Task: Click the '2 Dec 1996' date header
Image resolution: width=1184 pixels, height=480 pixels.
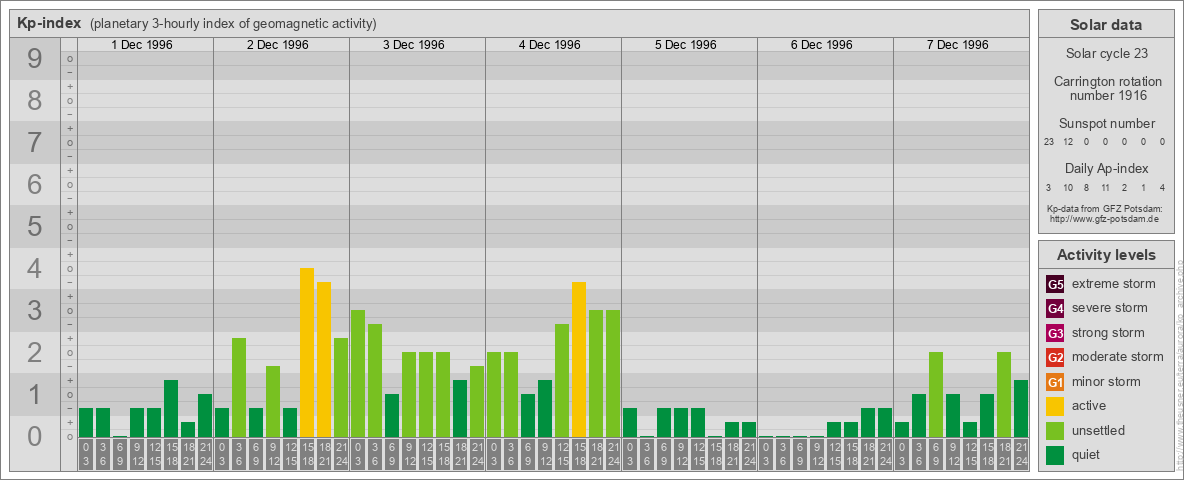Action: pos(278,45)
